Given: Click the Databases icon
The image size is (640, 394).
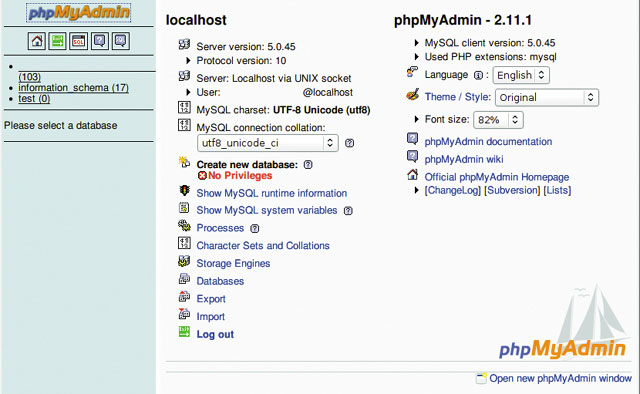Looking at the screenshot, I should click(184, 278).
